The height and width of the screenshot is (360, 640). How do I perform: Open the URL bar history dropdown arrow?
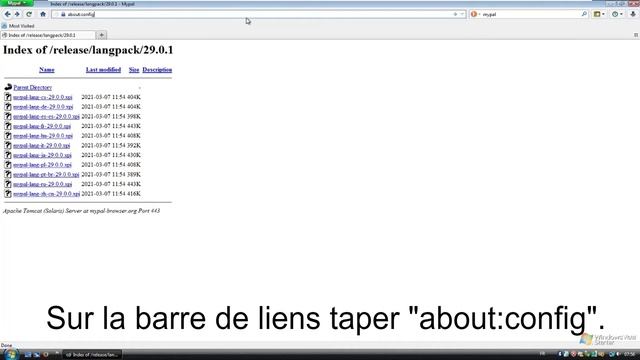click(462, 14)
